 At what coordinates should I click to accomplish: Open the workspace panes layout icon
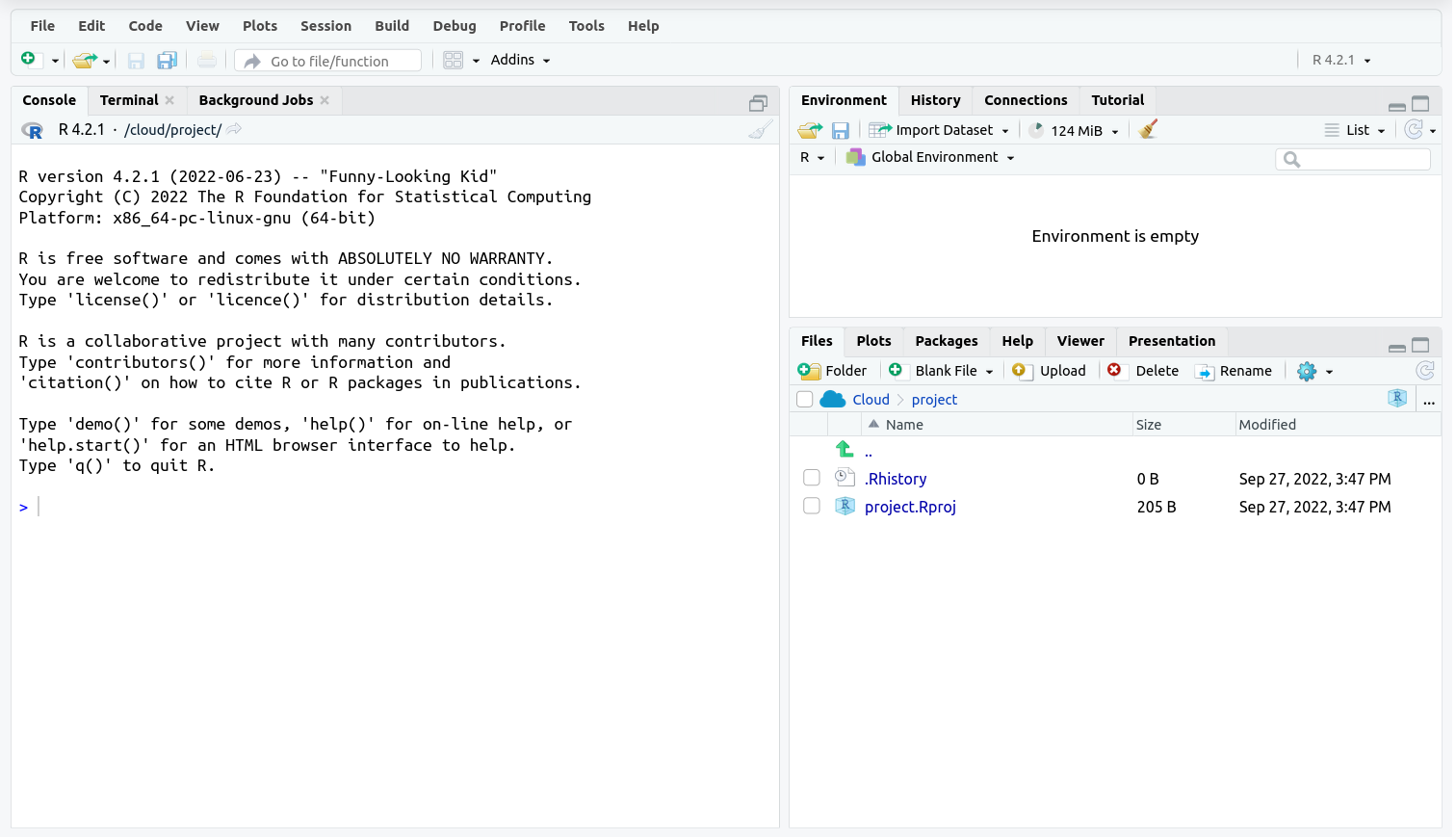pos(454,61)
